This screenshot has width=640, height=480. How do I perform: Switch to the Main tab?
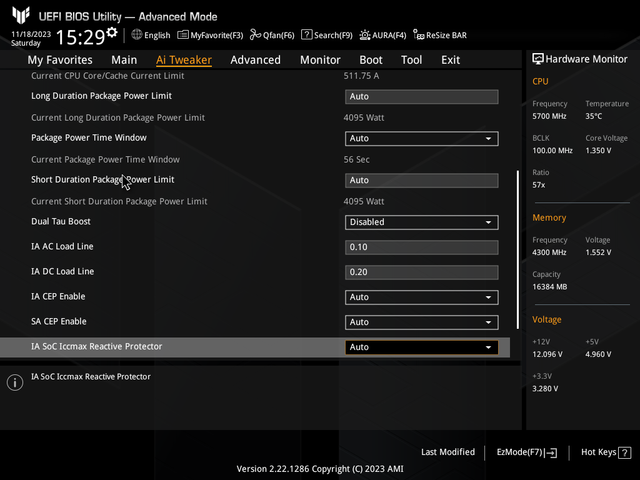point(124,60)
